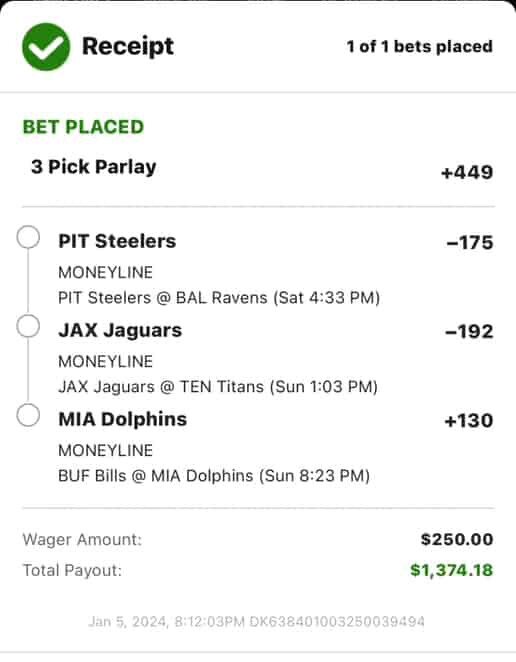This screenshot has height=662, width=516.
Task: Click the $1,374.18 total payout value
Action: (x=452, y=570)
